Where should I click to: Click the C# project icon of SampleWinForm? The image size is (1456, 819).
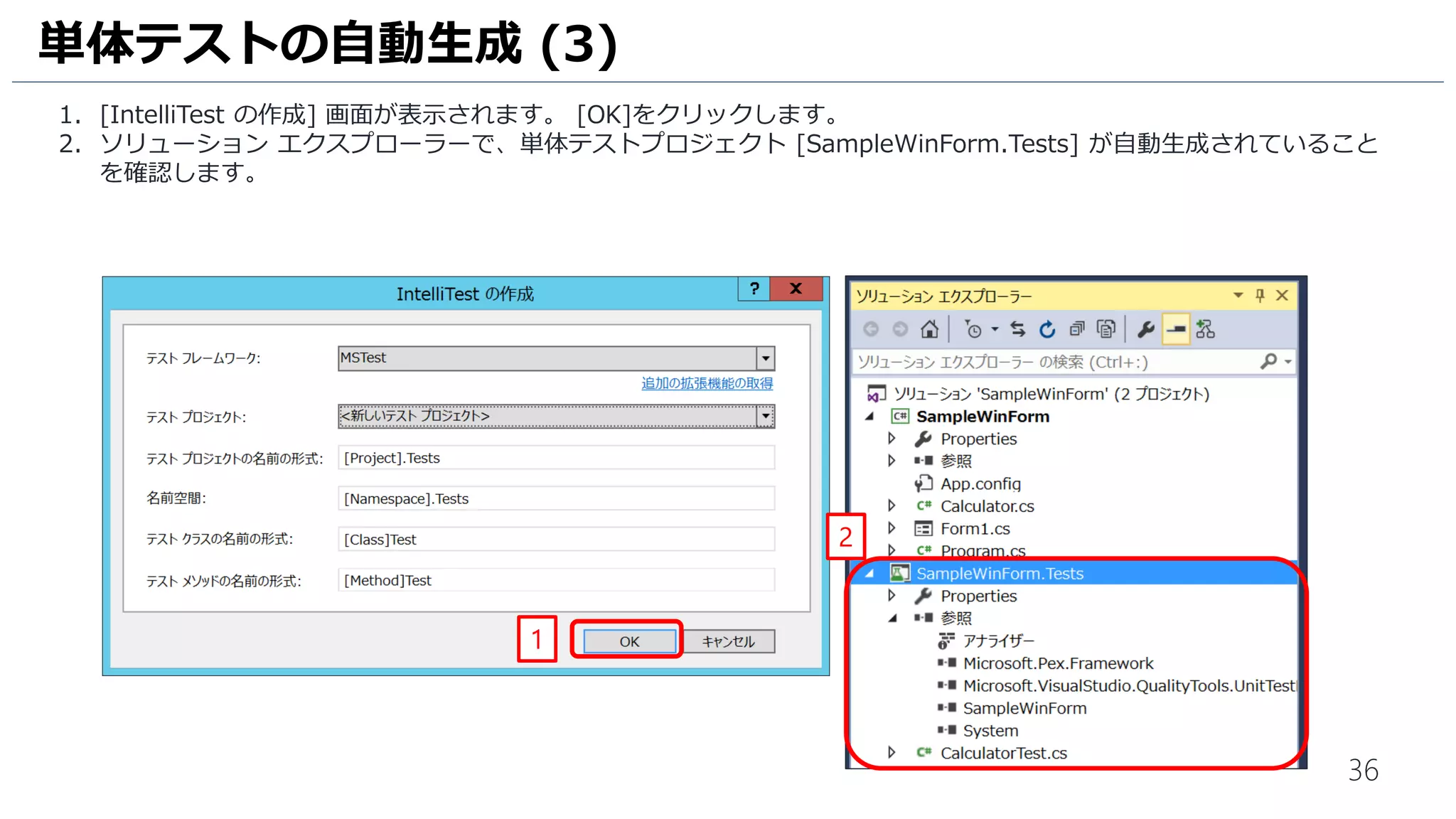tap(900, 416)
